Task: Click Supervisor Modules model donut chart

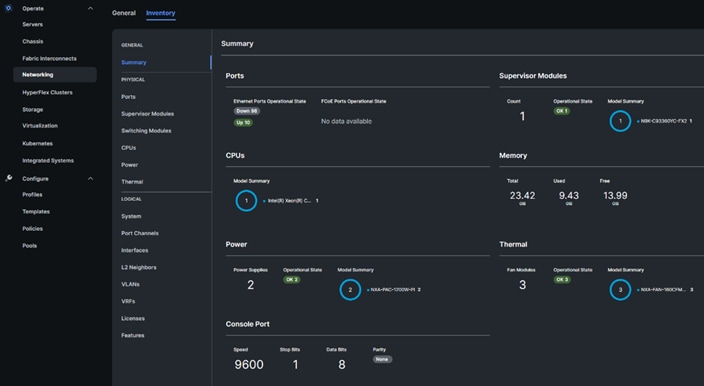Action: (620, 121)
